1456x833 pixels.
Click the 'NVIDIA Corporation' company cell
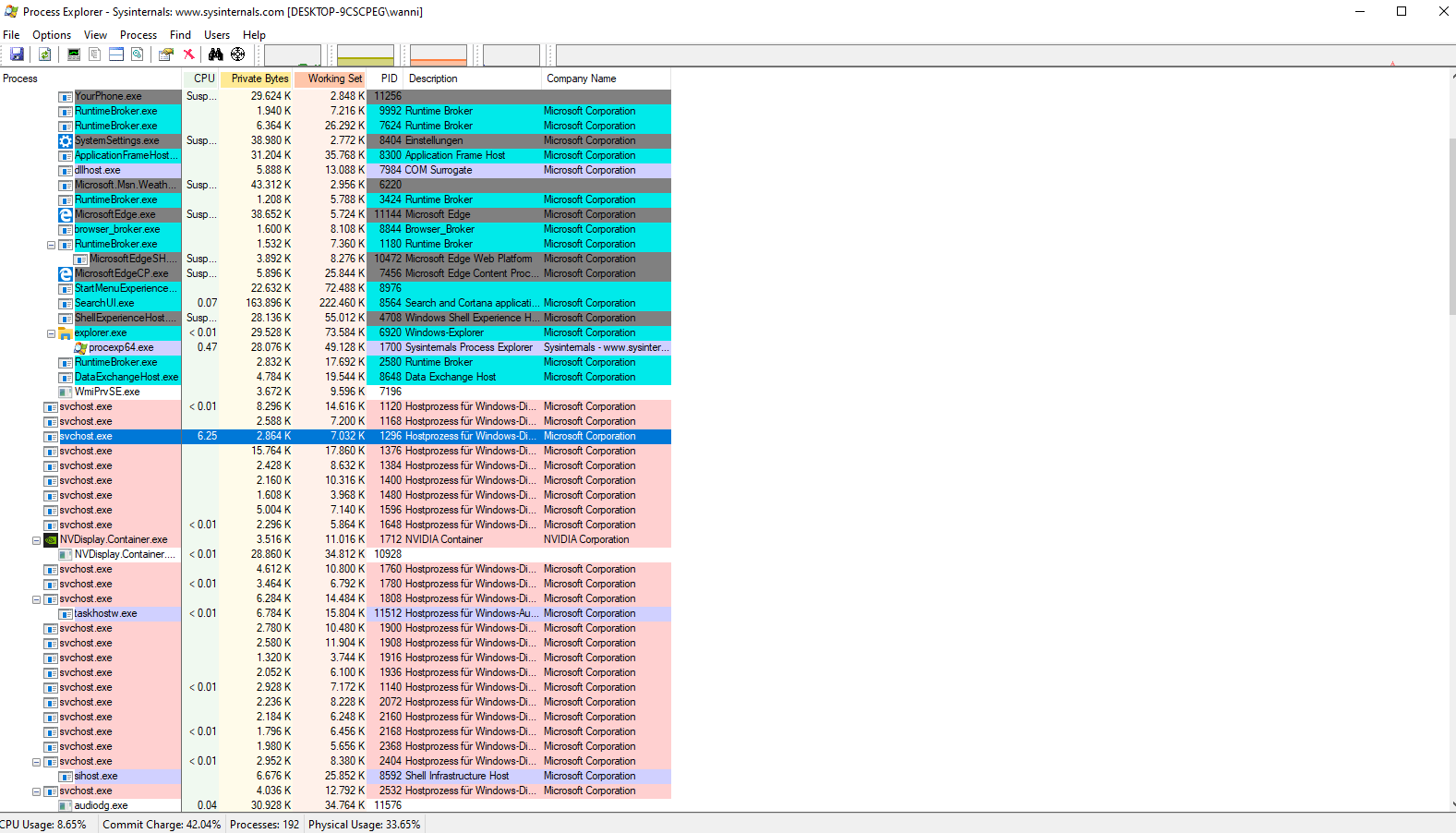(586, 539)
